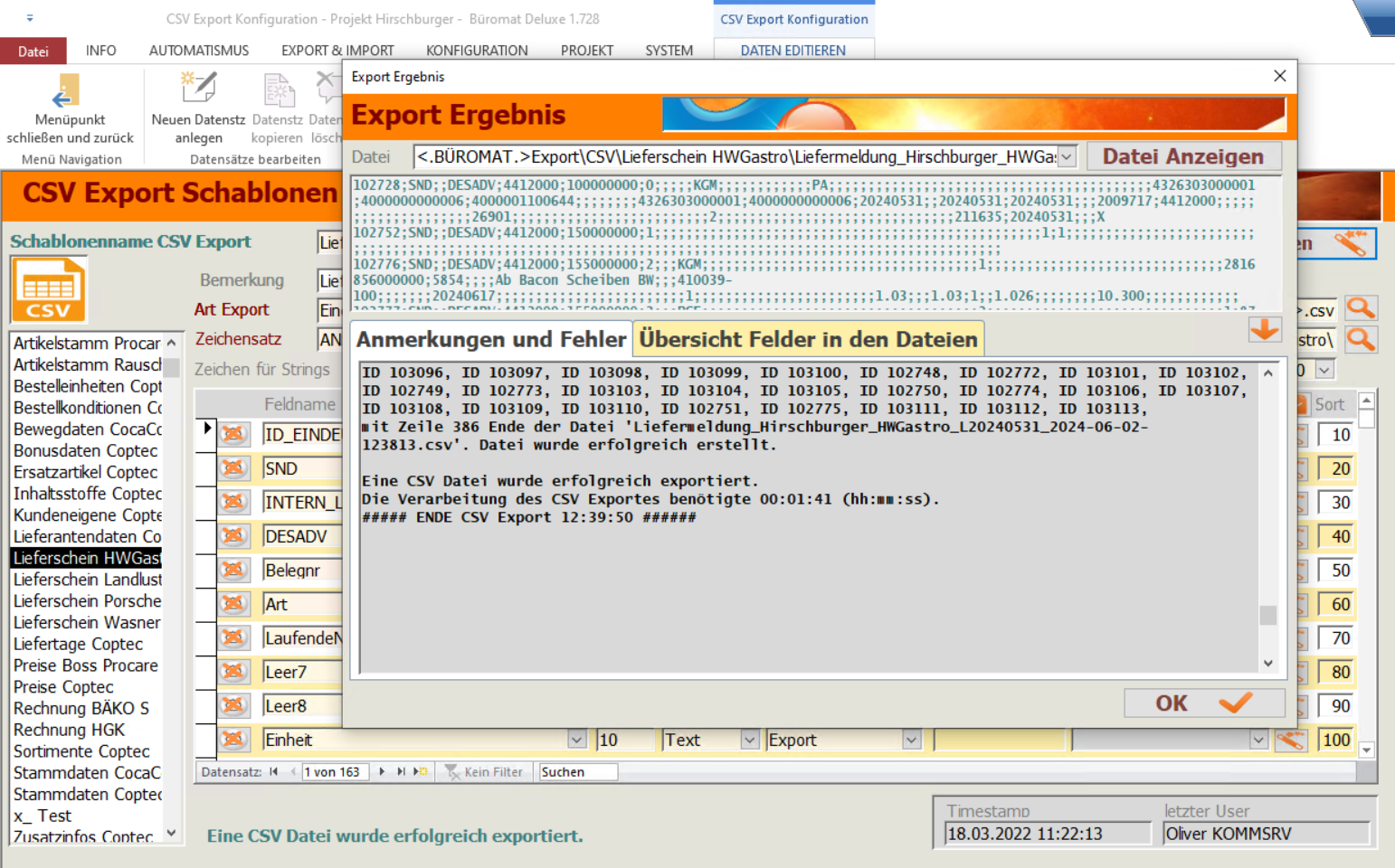Open the Text type dropdown
Screen dimensions: 1395x868
[749, 740]
